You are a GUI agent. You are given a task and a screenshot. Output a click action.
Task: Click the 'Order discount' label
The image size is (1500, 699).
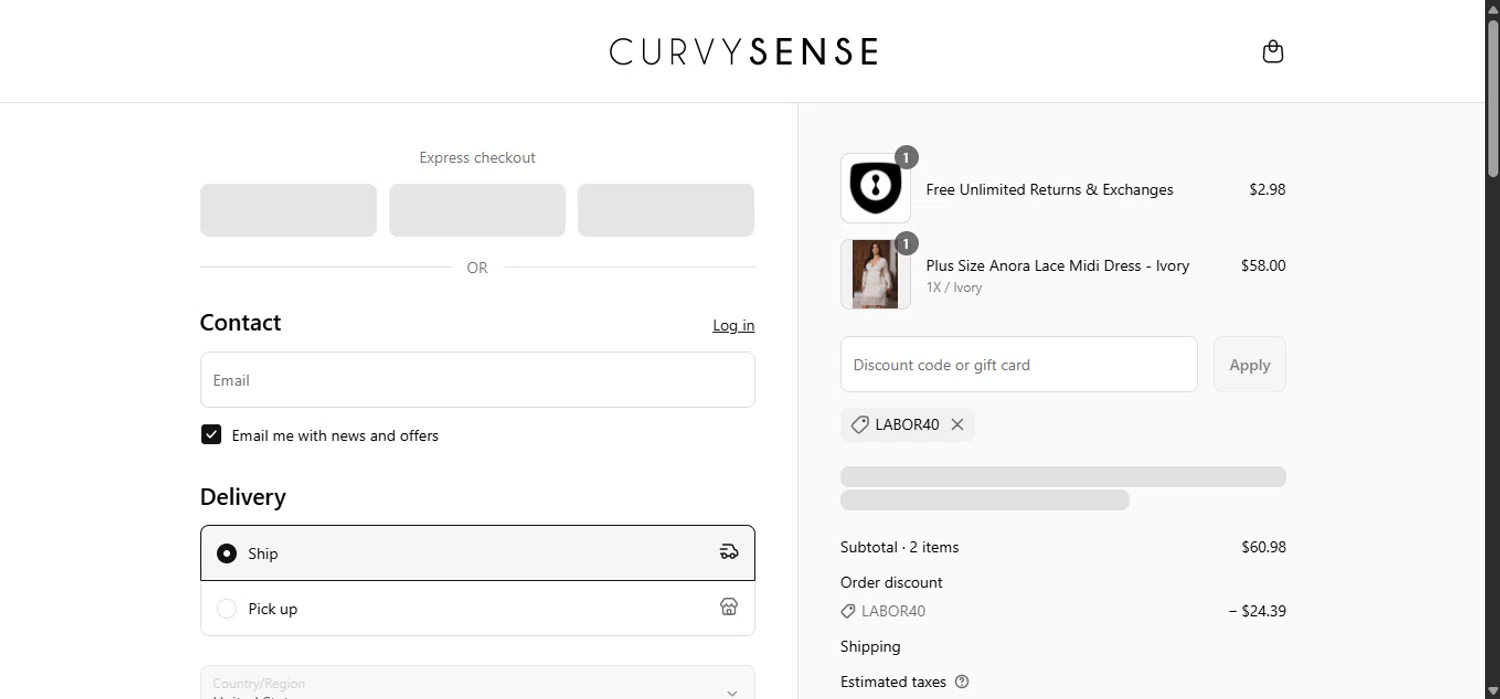[891, 582]
